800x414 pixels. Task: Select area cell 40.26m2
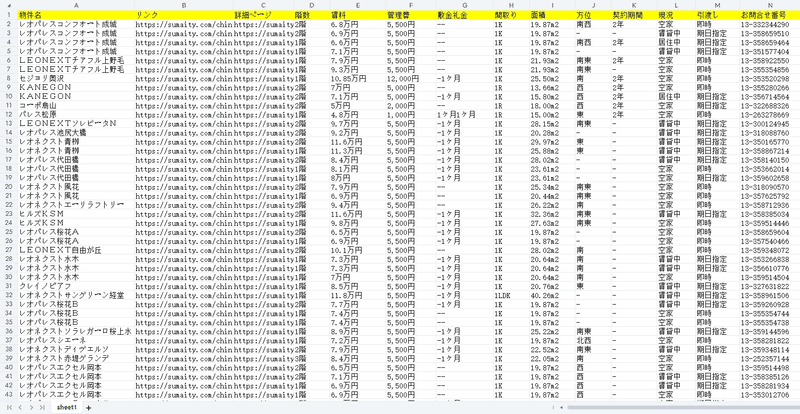pos(552,296)
